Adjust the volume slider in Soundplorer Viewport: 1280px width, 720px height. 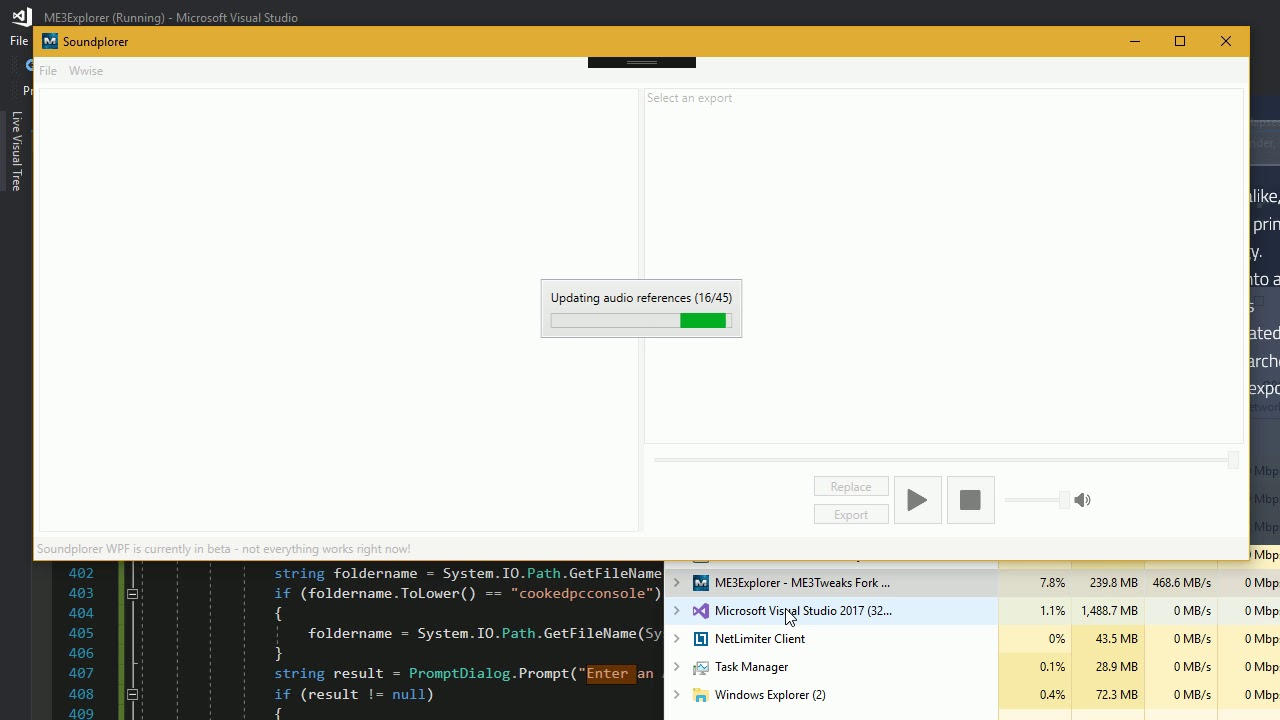point(1036,500)
